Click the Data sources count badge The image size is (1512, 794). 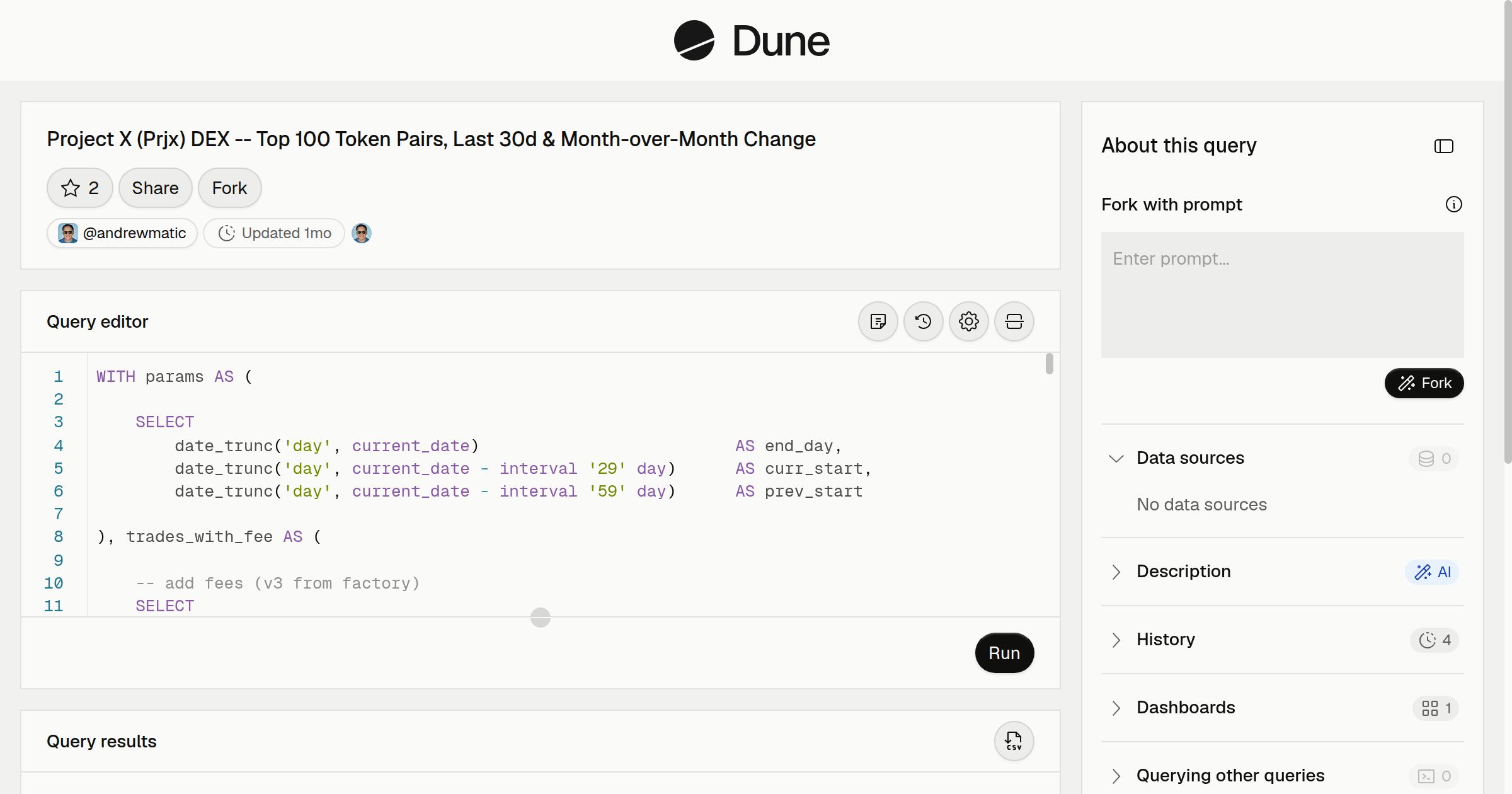click(1434, 459)
